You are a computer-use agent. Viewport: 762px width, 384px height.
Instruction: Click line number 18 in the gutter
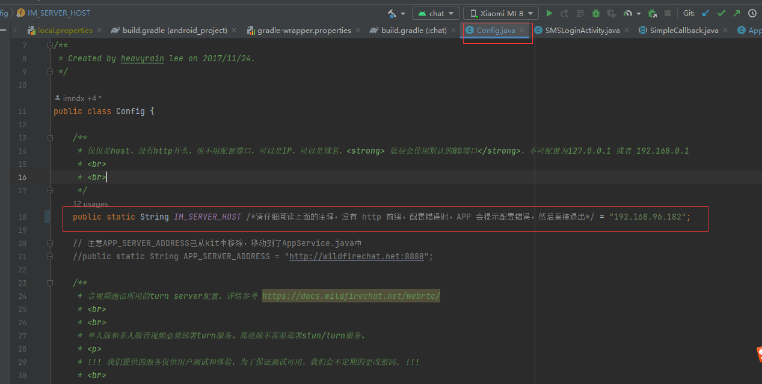(22, 217)
